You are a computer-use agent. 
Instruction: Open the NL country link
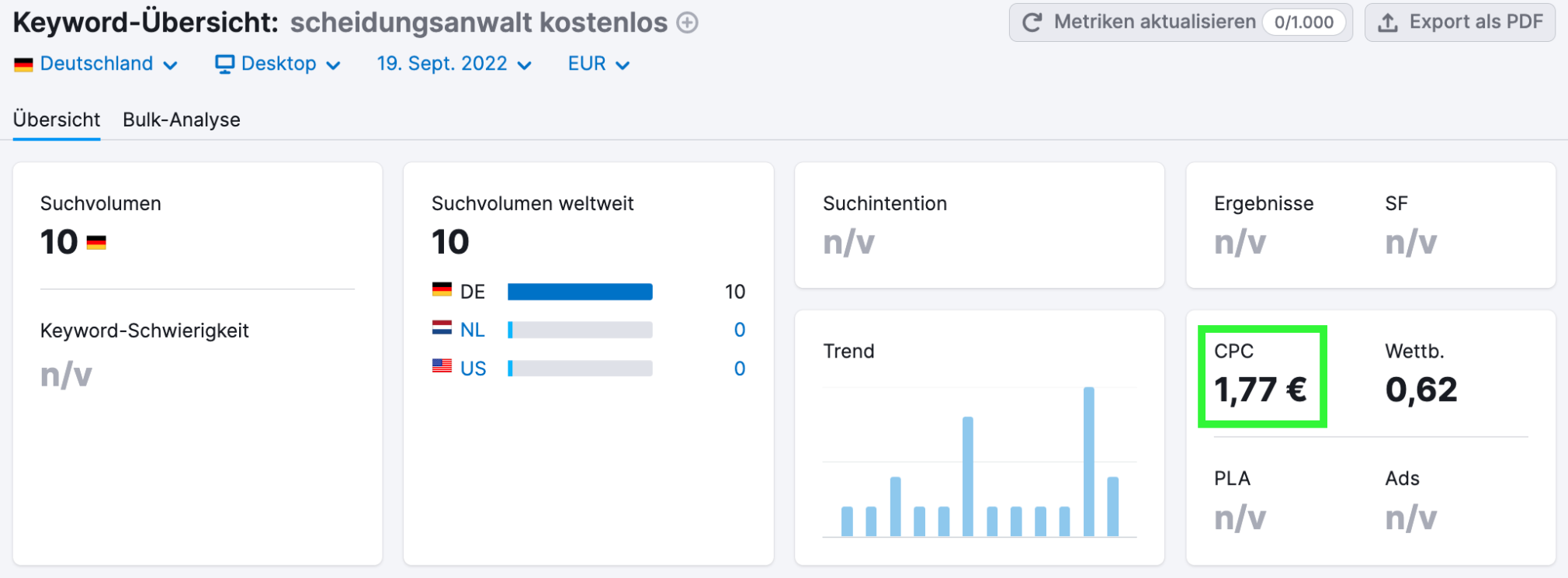[x=473, y=330]
